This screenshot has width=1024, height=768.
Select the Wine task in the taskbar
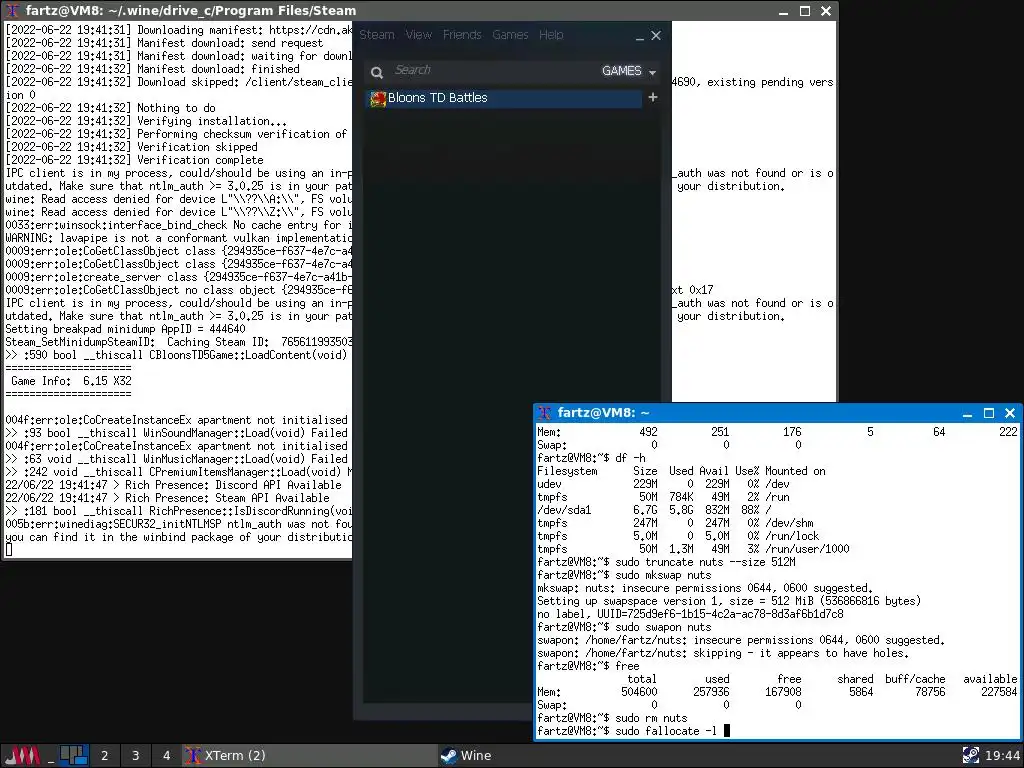click(696, 756)
